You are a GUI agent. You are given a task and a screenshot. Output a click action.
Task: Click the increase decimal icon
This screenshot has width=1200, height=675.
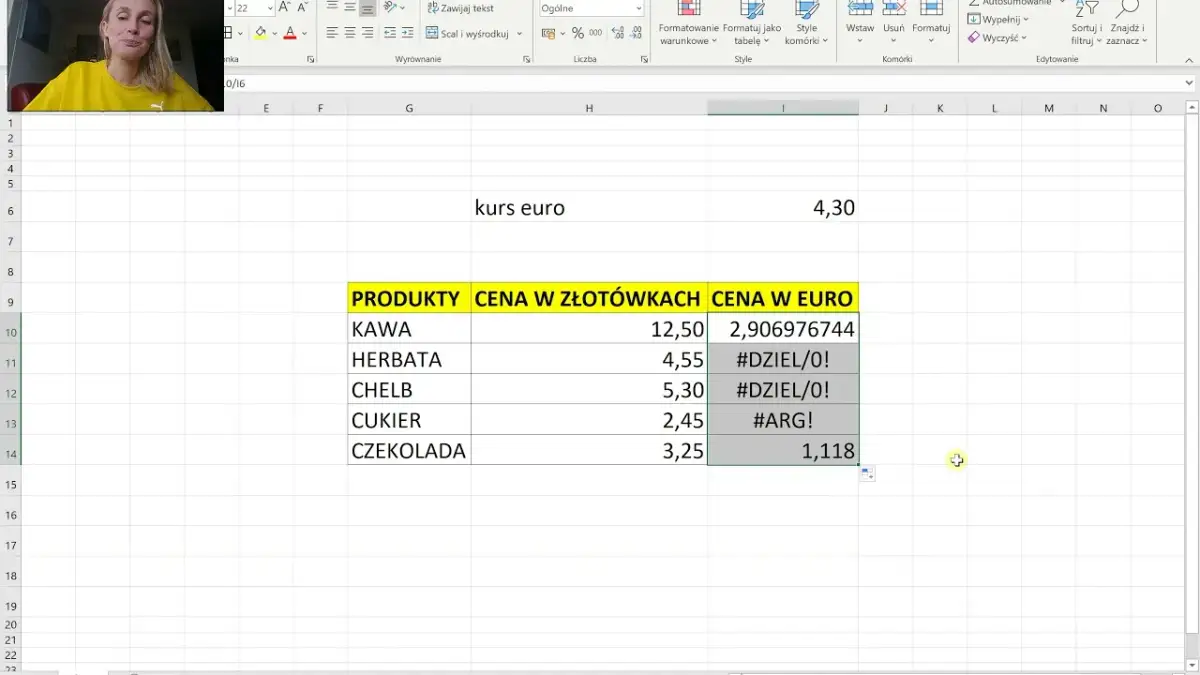pos(617,33)
